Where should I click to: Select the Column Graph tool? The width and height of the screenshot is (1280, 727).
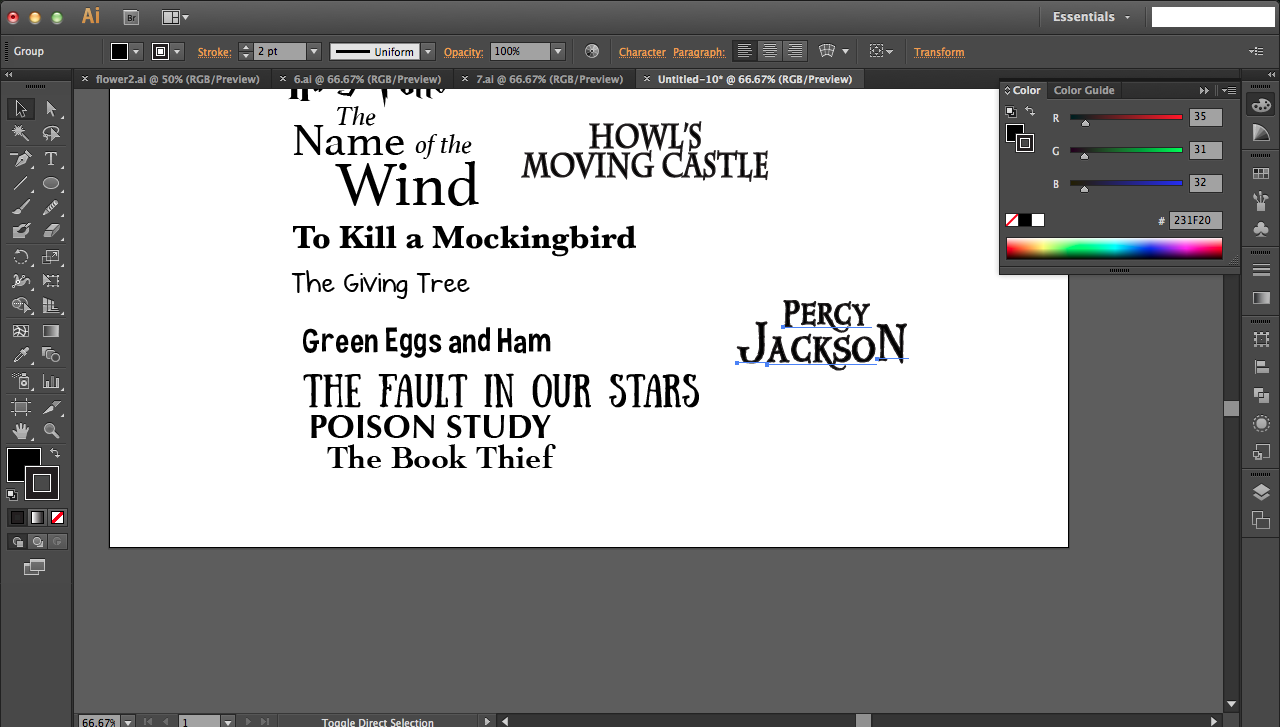tap(51, 381)
